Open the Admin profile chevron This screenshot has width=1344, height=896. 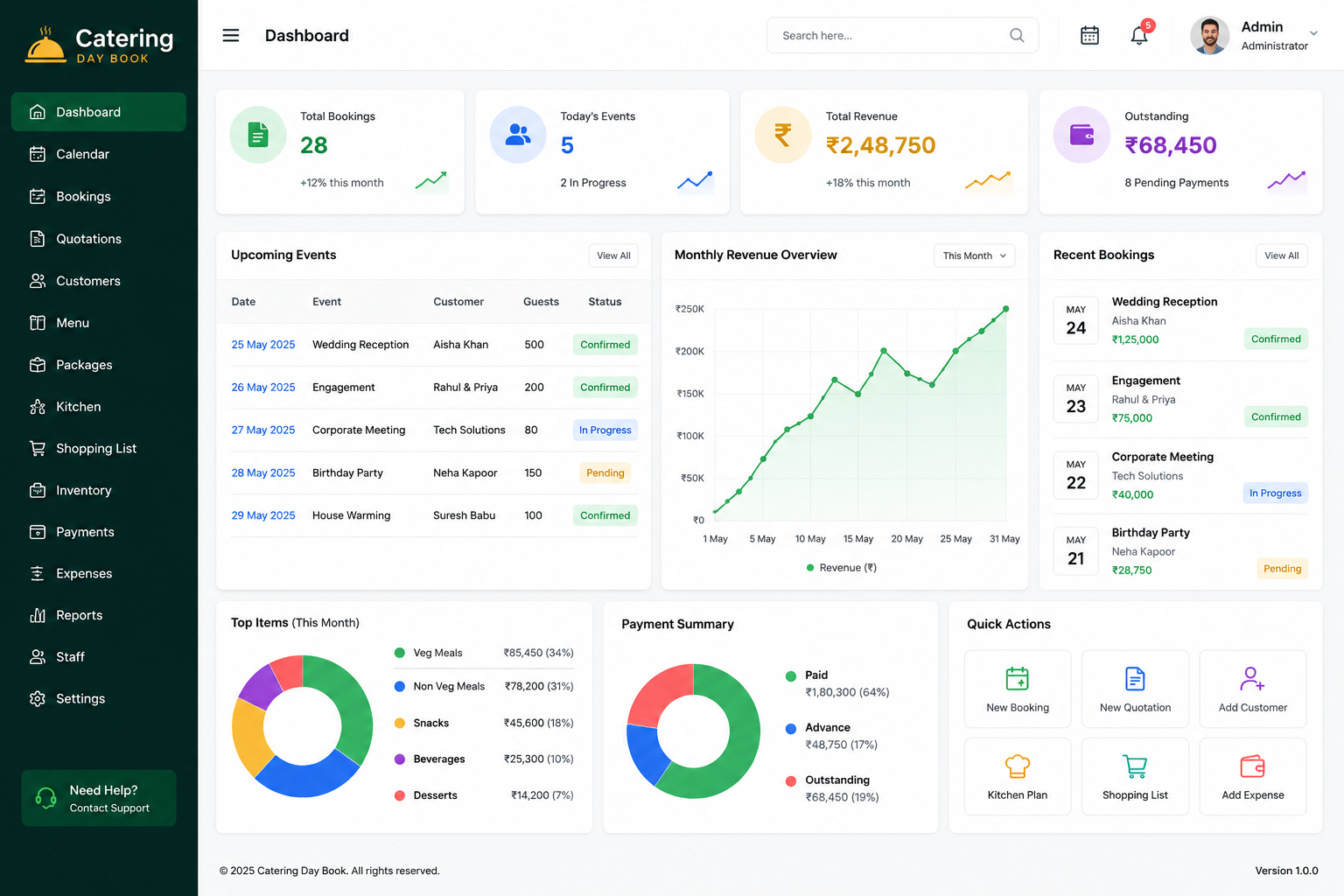click(1313, 33)
